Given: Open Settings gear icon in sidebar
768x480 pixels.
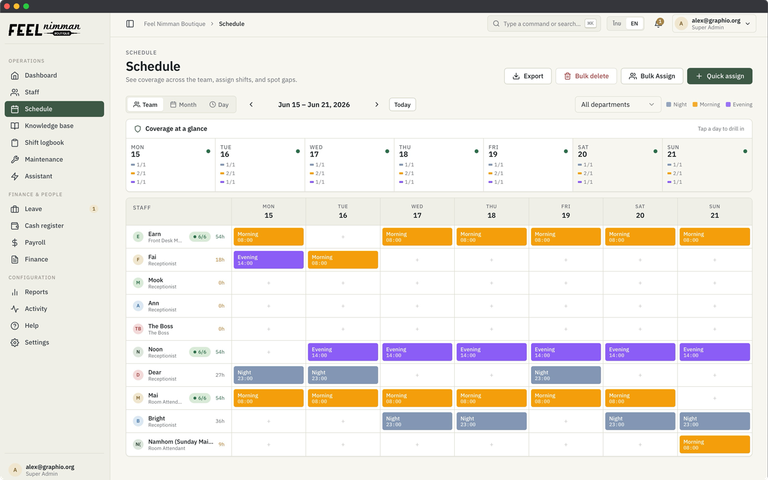Looking at the screenshot, I should 15,342.
